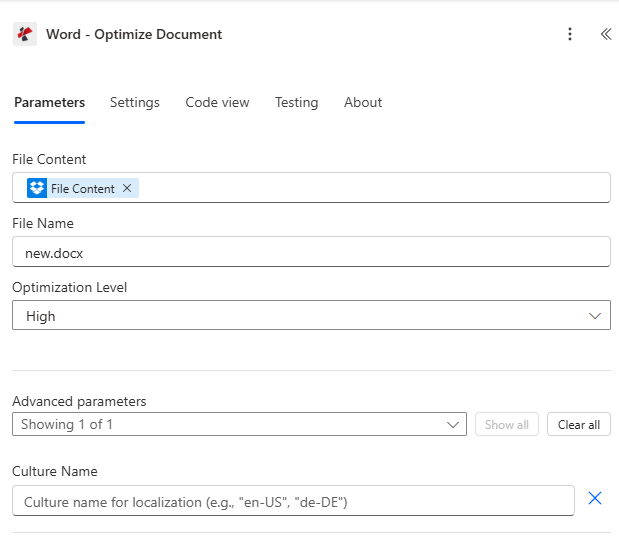The width and height of the screenshot is (619, 536).
Task: Switch to the Parameters tab
Action: click(x=49, y=103)
